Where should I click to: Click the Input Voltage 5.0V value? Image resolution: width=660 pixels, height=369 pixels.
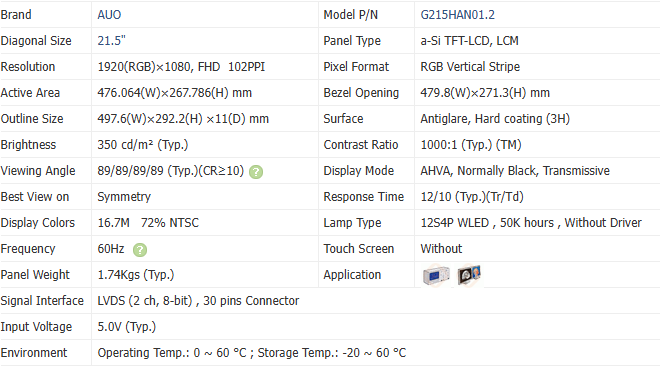(127, 327)
